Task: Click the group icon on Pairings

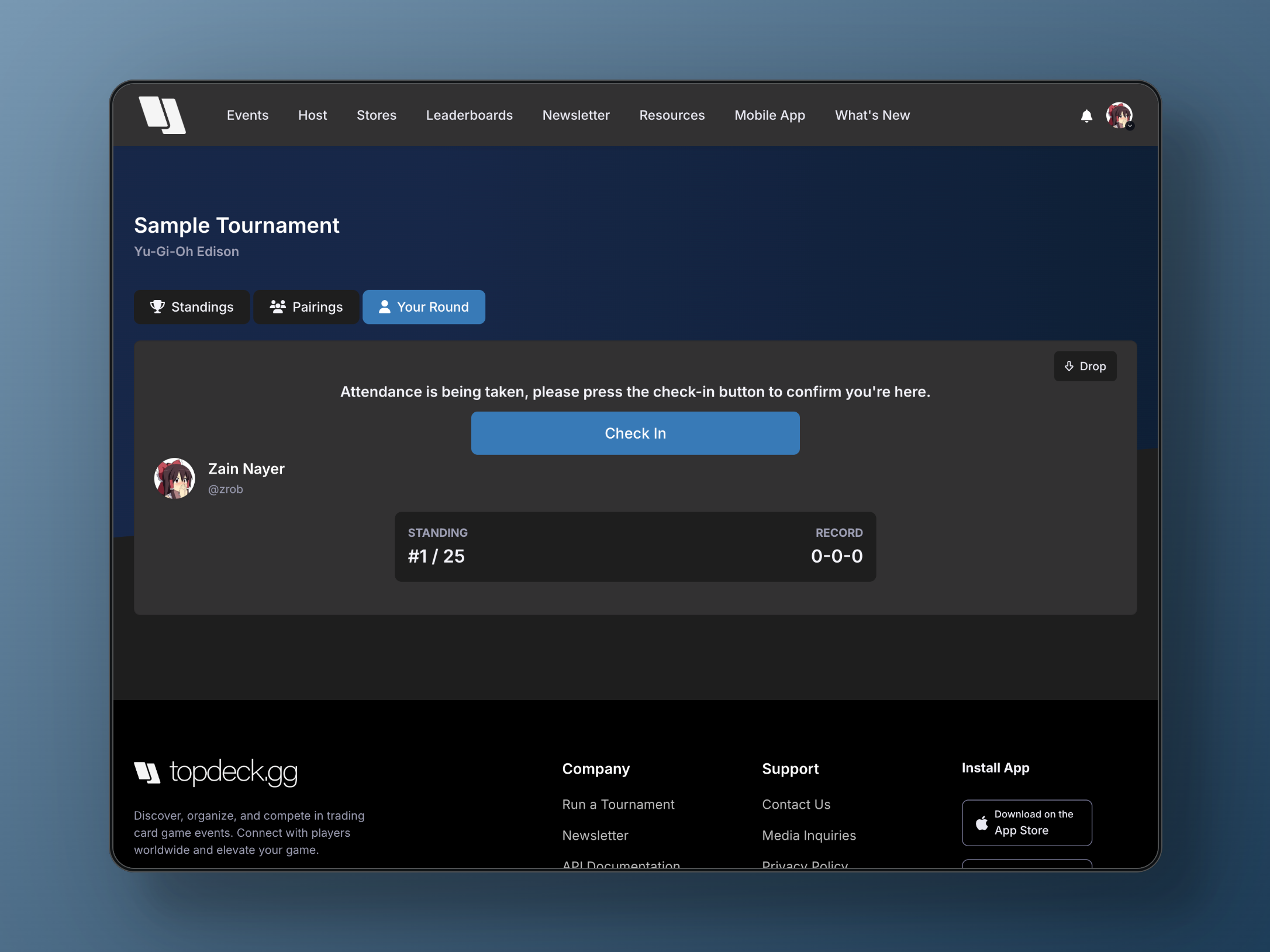Action: pos(278,306)
